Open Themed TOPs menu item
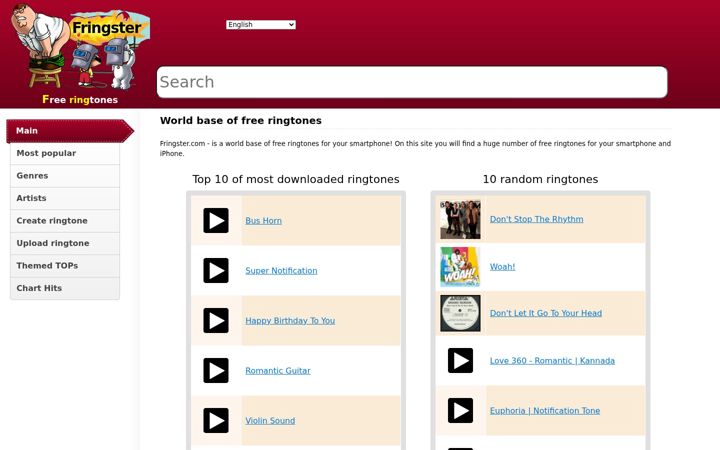 tap(65, 266)
